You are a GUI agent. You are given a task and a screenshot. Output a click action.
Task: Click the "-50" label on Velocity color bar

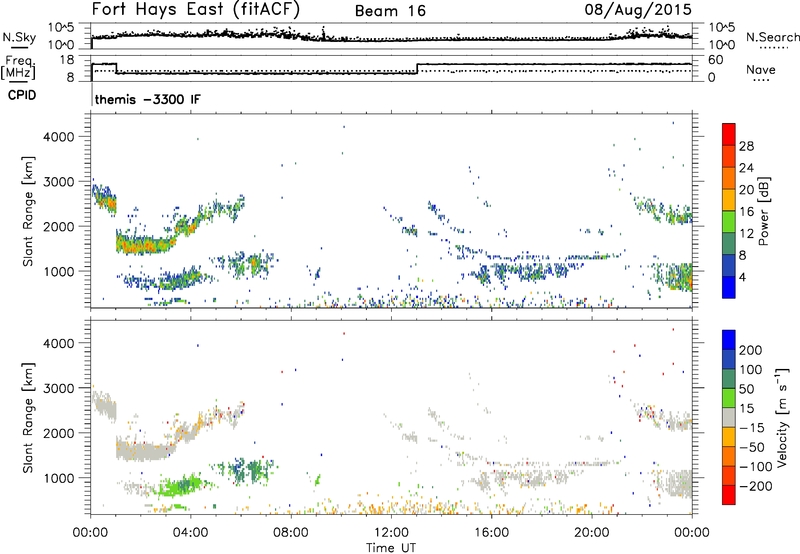[752, 447]
